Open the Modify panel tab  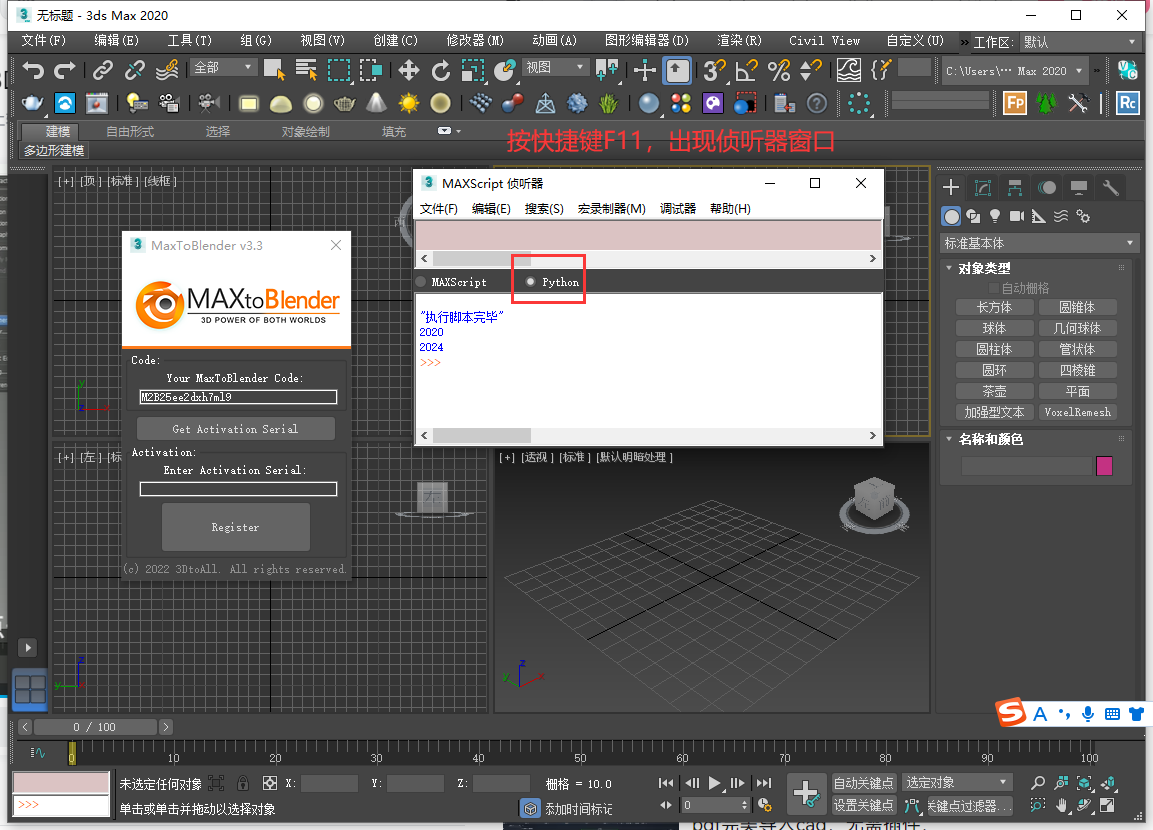point(983,187)
